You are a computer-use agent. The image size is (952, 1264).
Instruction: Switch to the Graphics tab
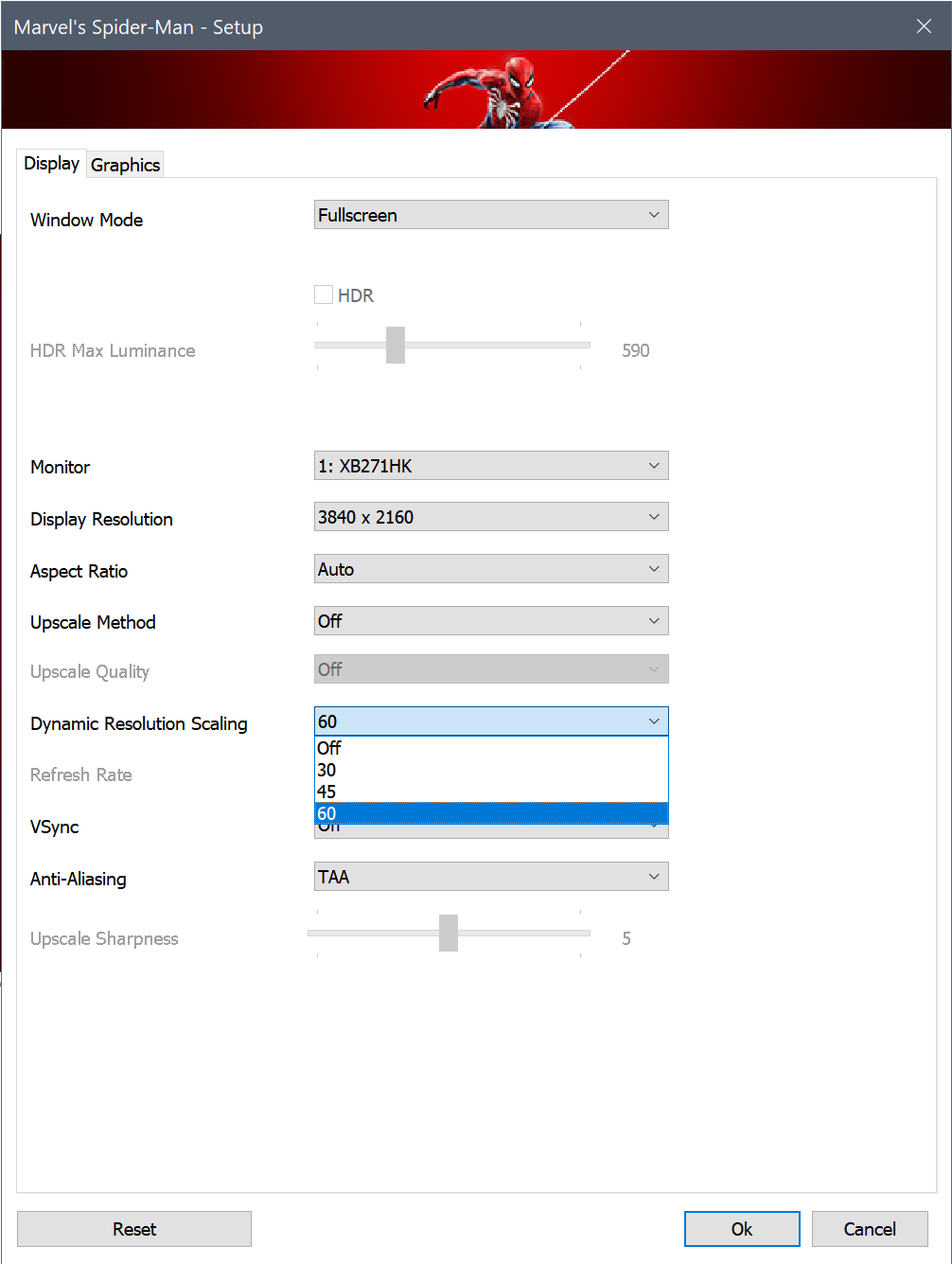125,165
